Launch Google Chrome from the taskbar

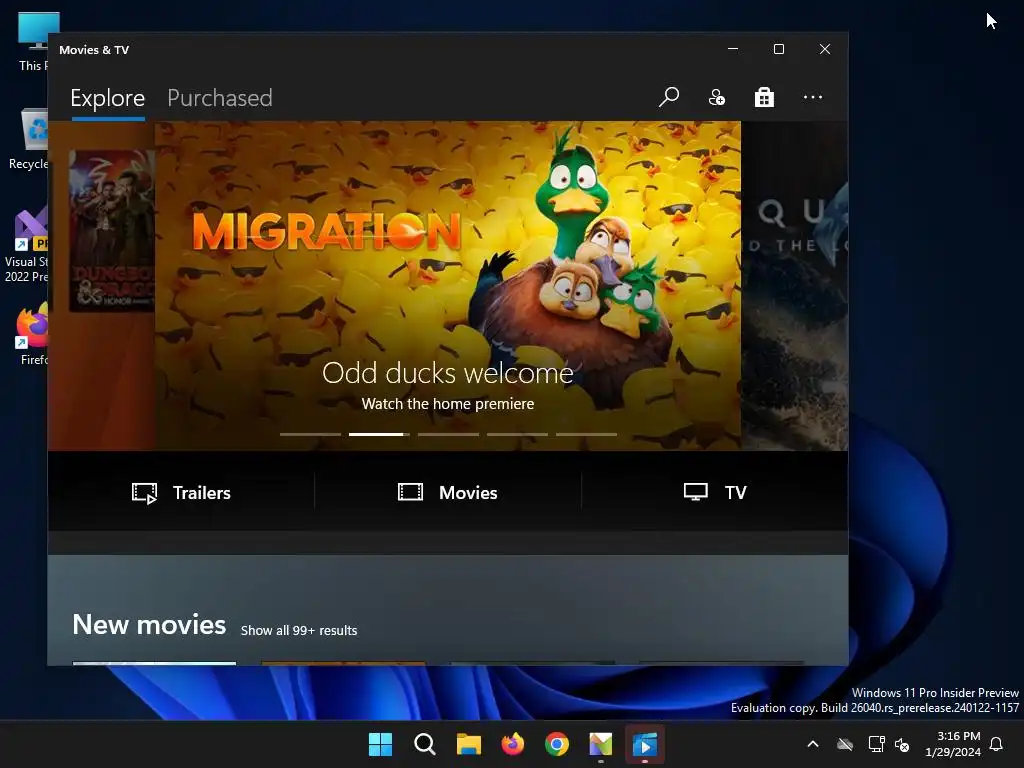[556, 744]
